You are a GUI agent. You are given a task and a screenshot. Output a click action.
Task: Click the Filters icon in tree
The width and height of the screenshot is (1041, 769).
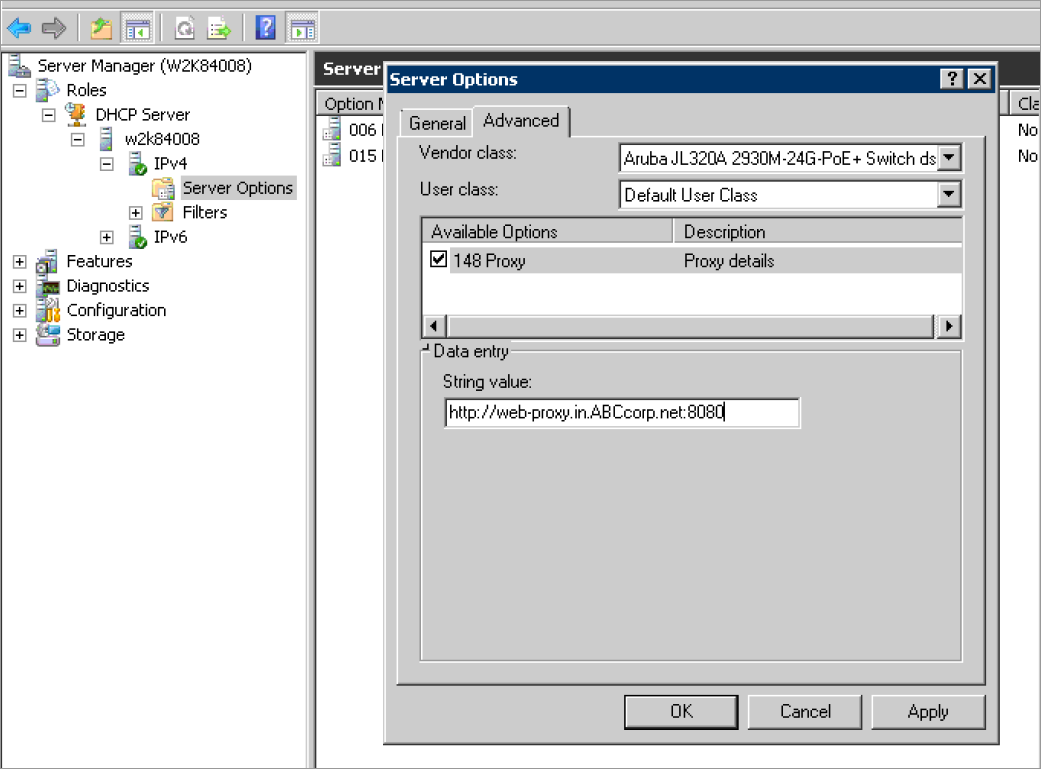point(163,213)
